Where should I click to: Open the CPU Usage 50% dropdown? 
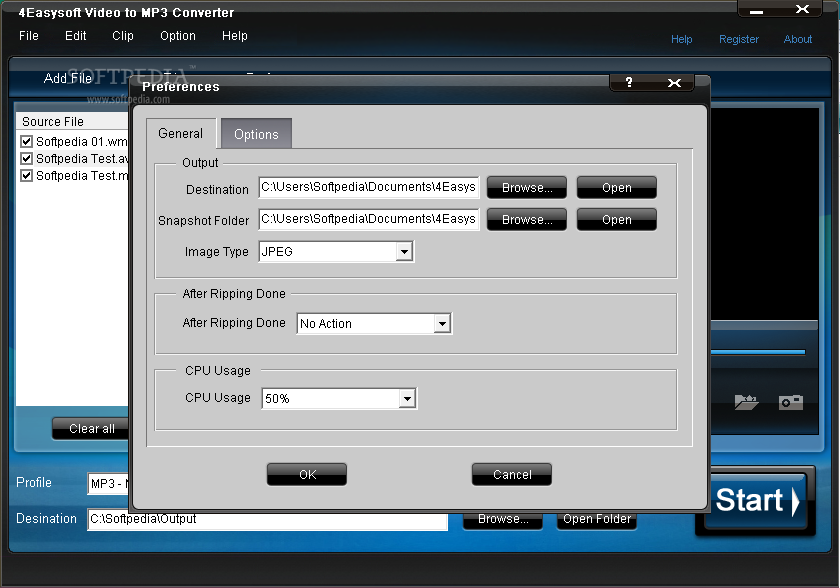pos(407,398)
